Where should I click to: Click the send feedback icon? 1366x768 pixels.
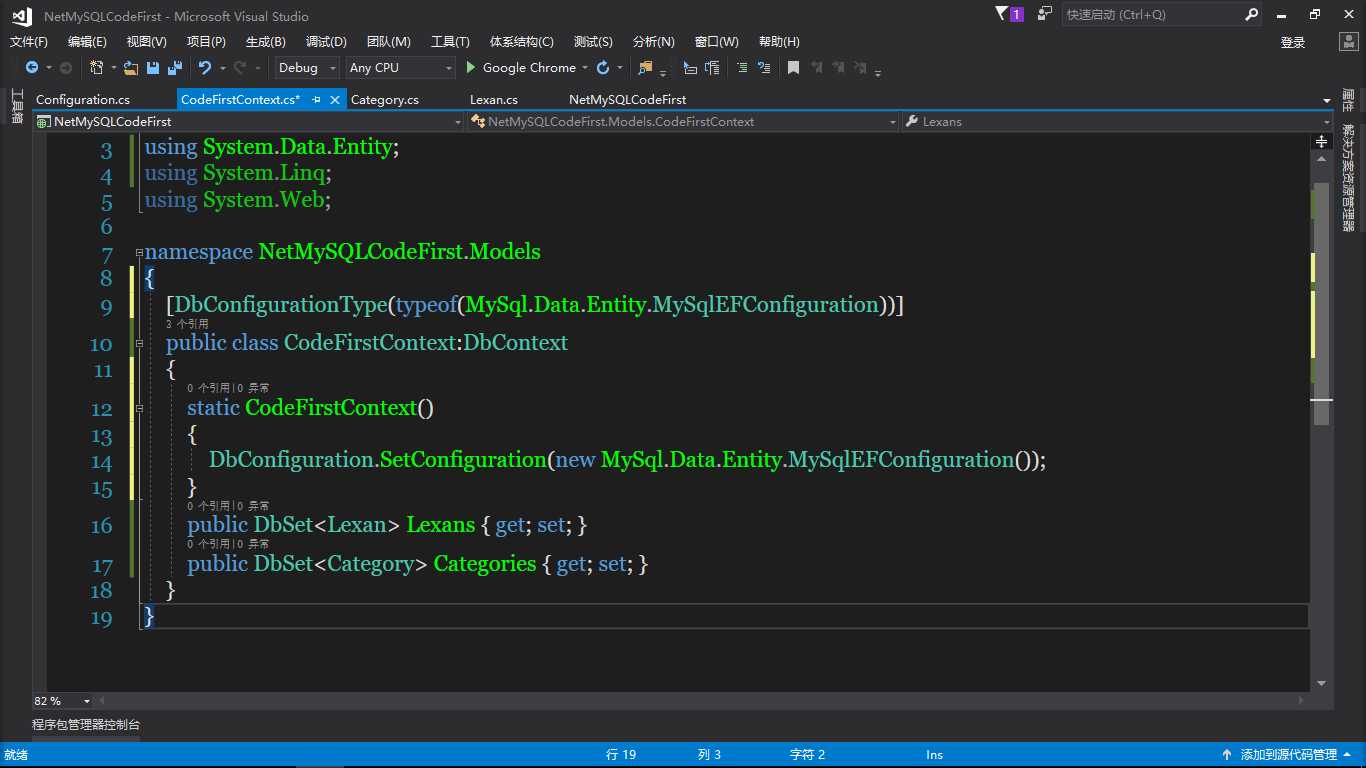point(1045,14)
